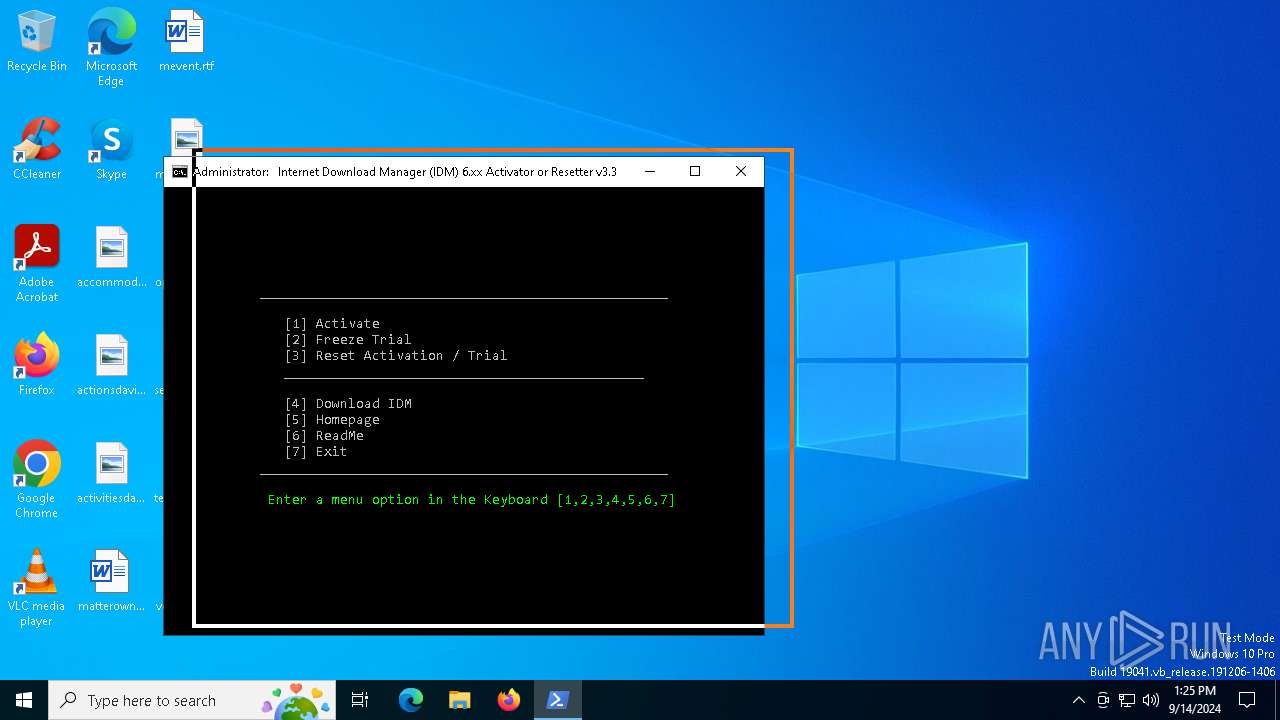Open Firefox from the taskbar
Viewport: 1280px width, 720px height.
[509, 700]
